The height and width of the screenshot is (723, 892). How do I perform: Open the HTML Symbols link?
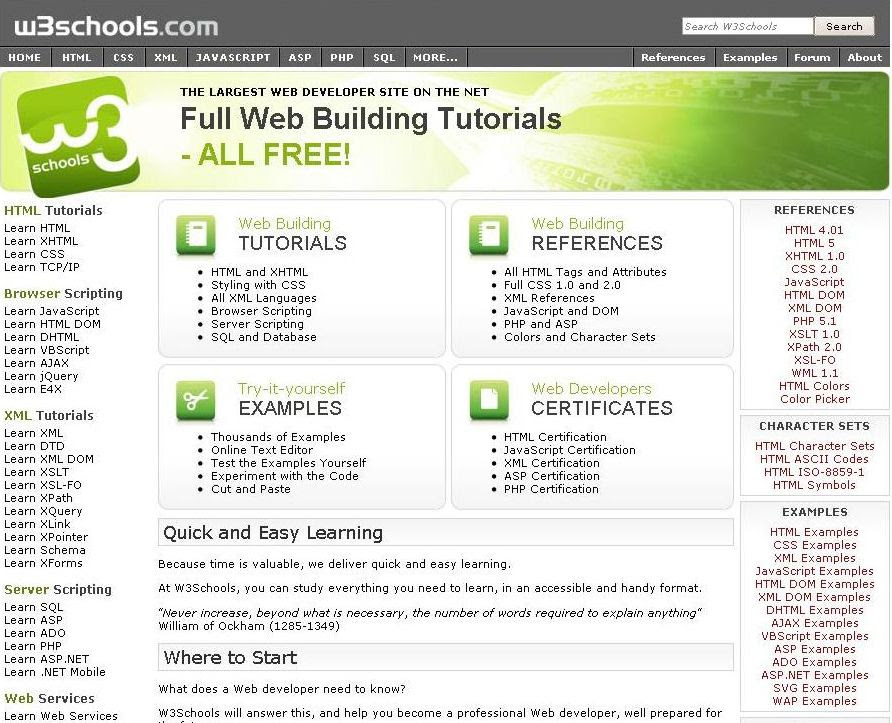[814, 485]
